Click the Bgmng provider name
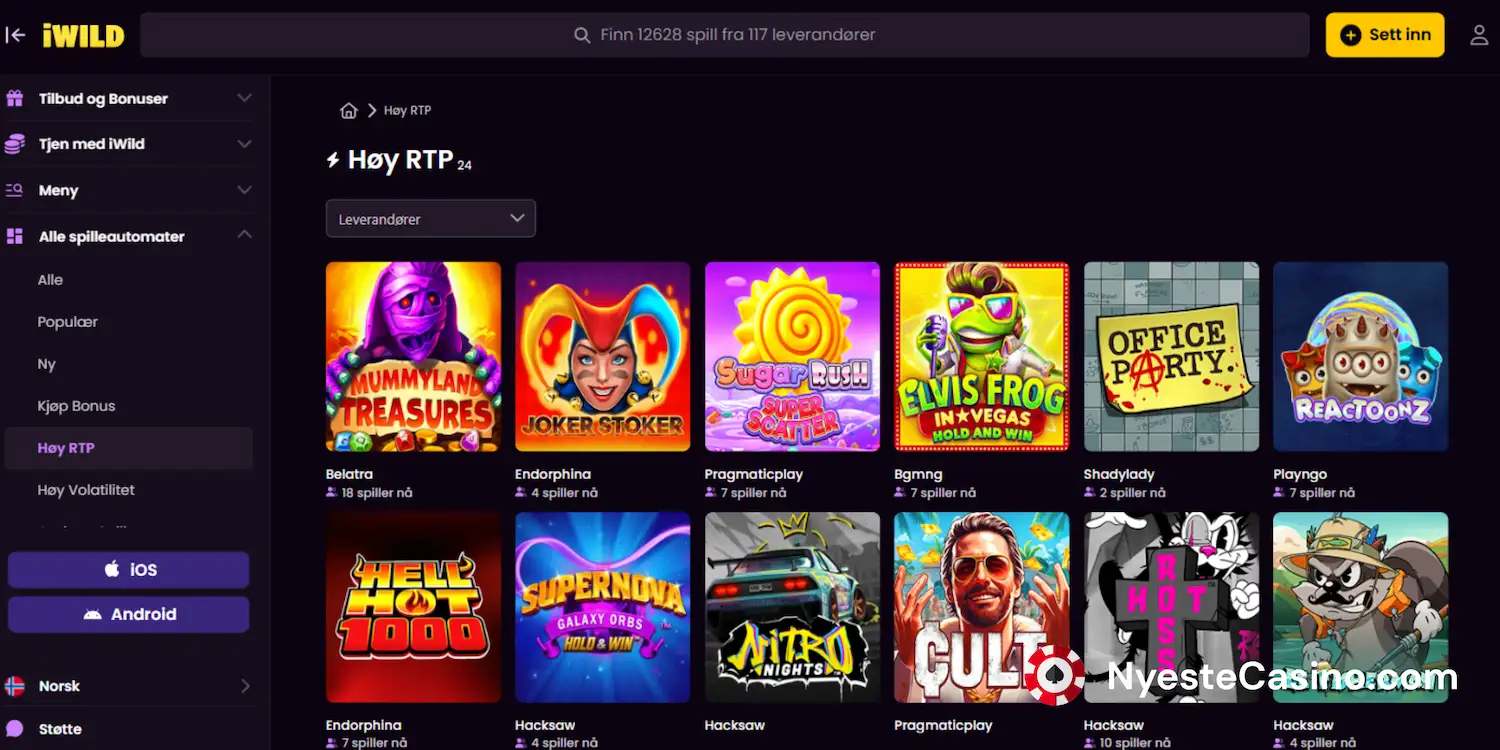This screenshot has height=750, width=1500. pos(918,474)
